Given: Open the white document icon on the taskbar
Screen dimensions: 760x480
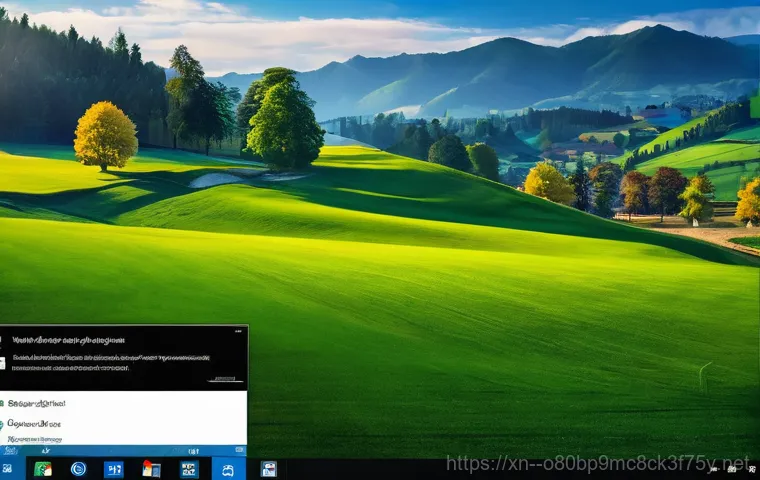Looking at the screenshot, I should 268,468.
